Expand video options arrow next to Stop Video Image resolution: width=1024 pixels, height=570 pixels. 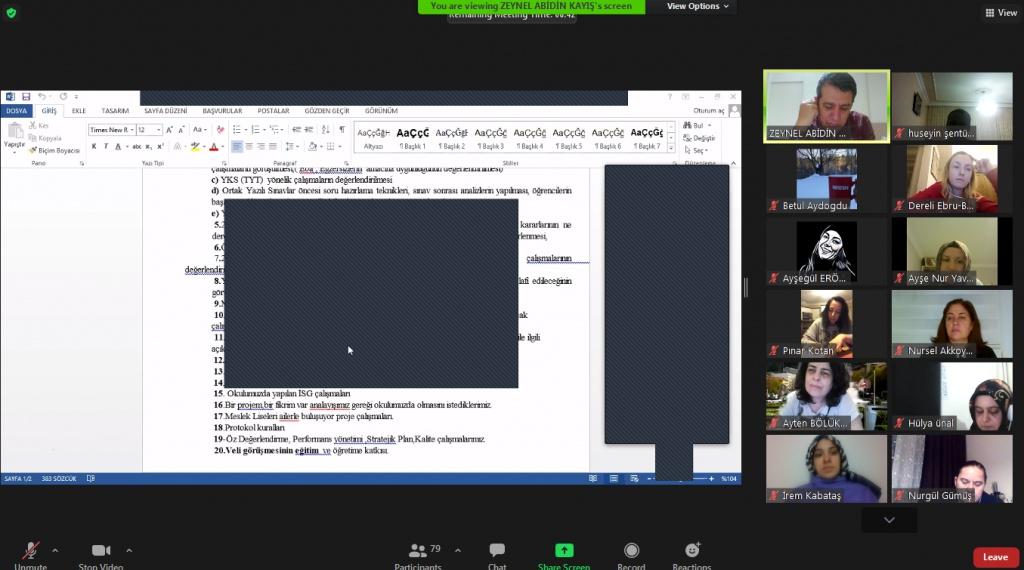tap(129, 550)
